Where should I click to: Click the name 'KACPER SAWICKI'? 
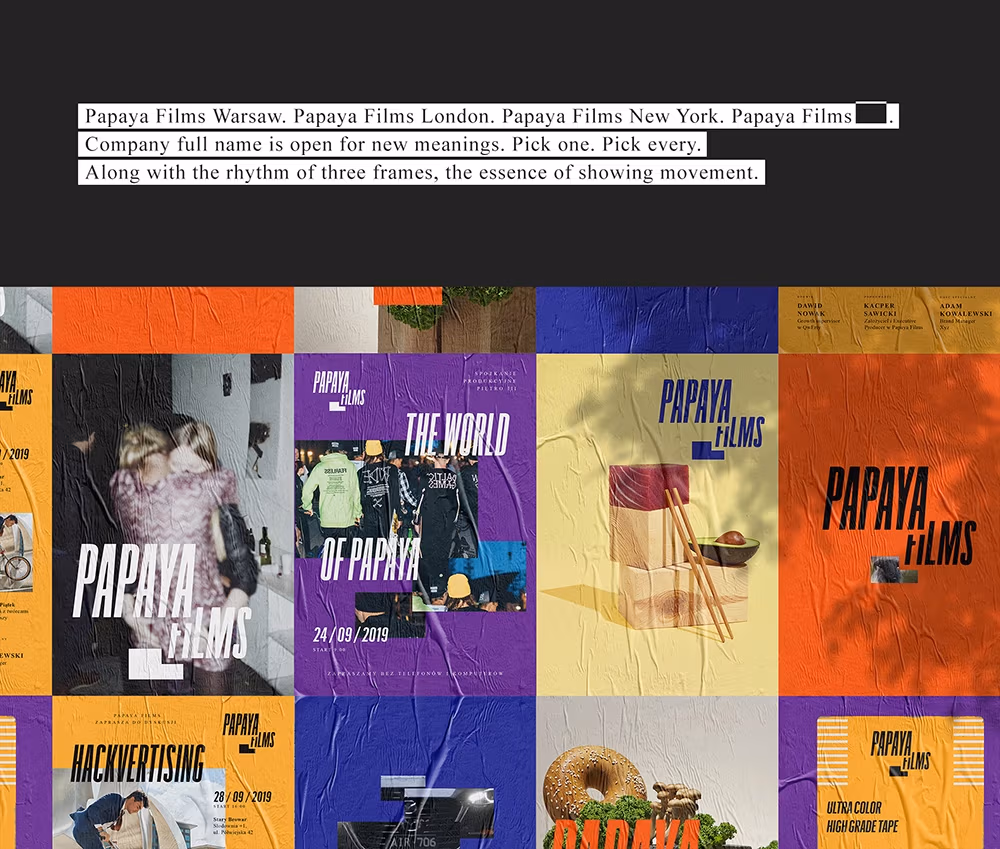pyautogui.click(x=879, y=309)
